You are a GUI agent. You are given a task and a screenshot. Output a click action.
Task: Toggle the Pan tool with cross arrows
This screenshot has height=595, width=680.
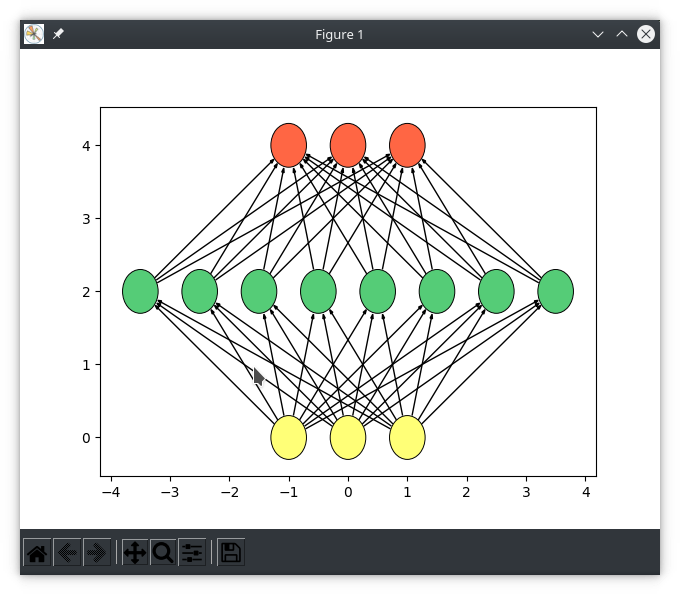[x=135, y=552]
